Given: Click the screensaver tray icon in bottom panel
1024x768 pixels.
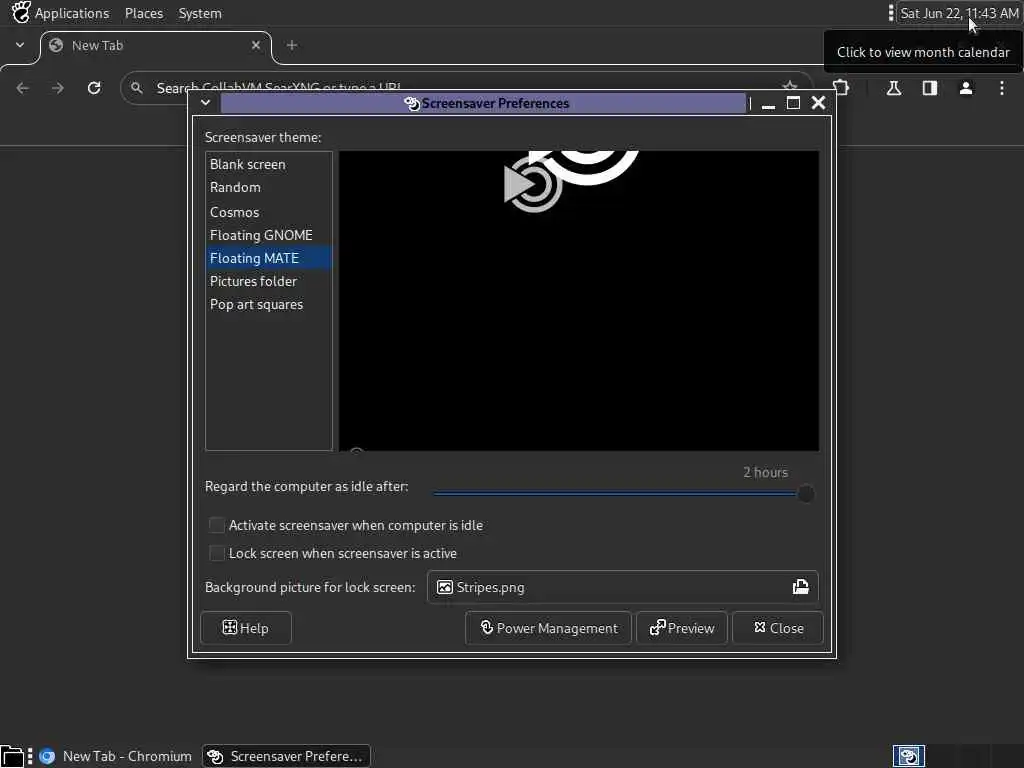Looking at the screenshot, I should tap(908, 756).
